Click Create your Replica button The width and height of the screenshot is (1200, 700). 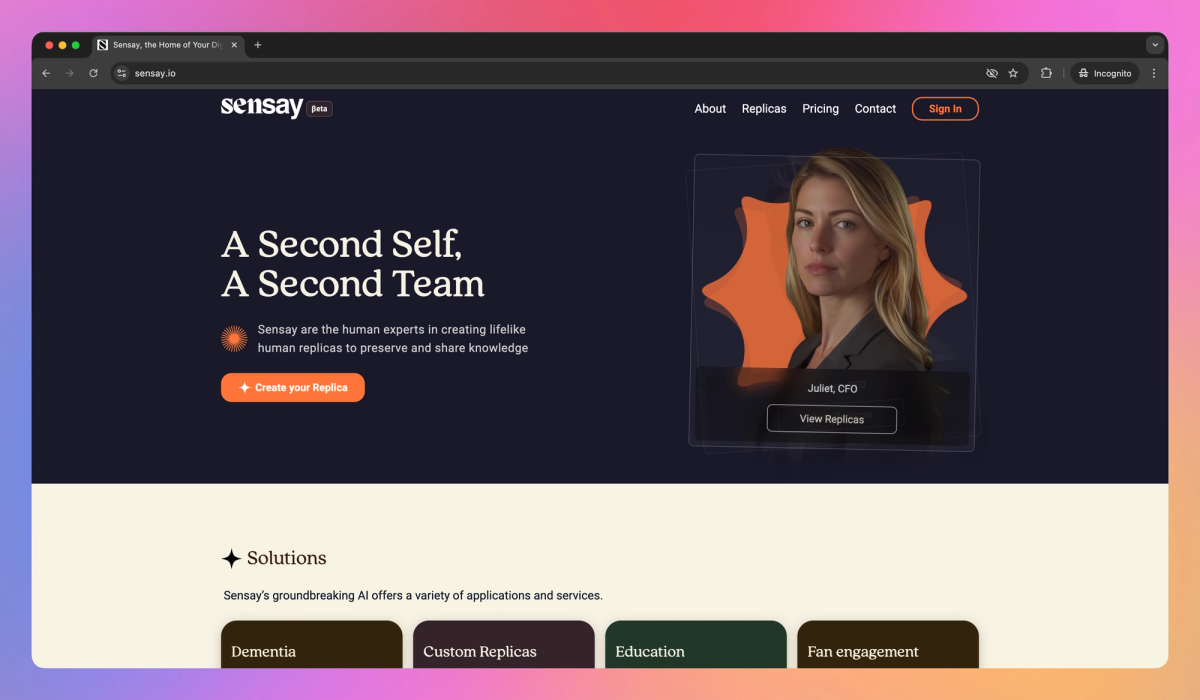(x=293, y=387)
